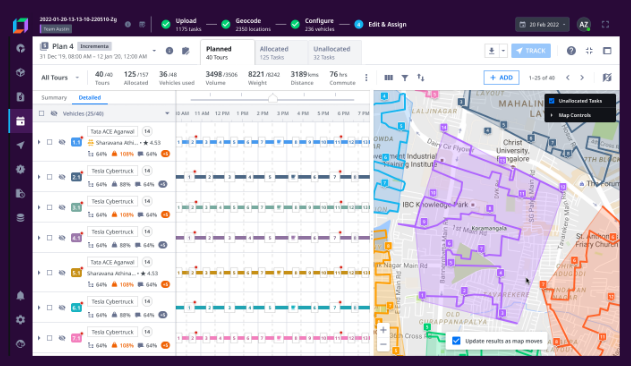Switch to the Unallocated tab
This screenshot has width=632, height=367.
click(335, 52)
